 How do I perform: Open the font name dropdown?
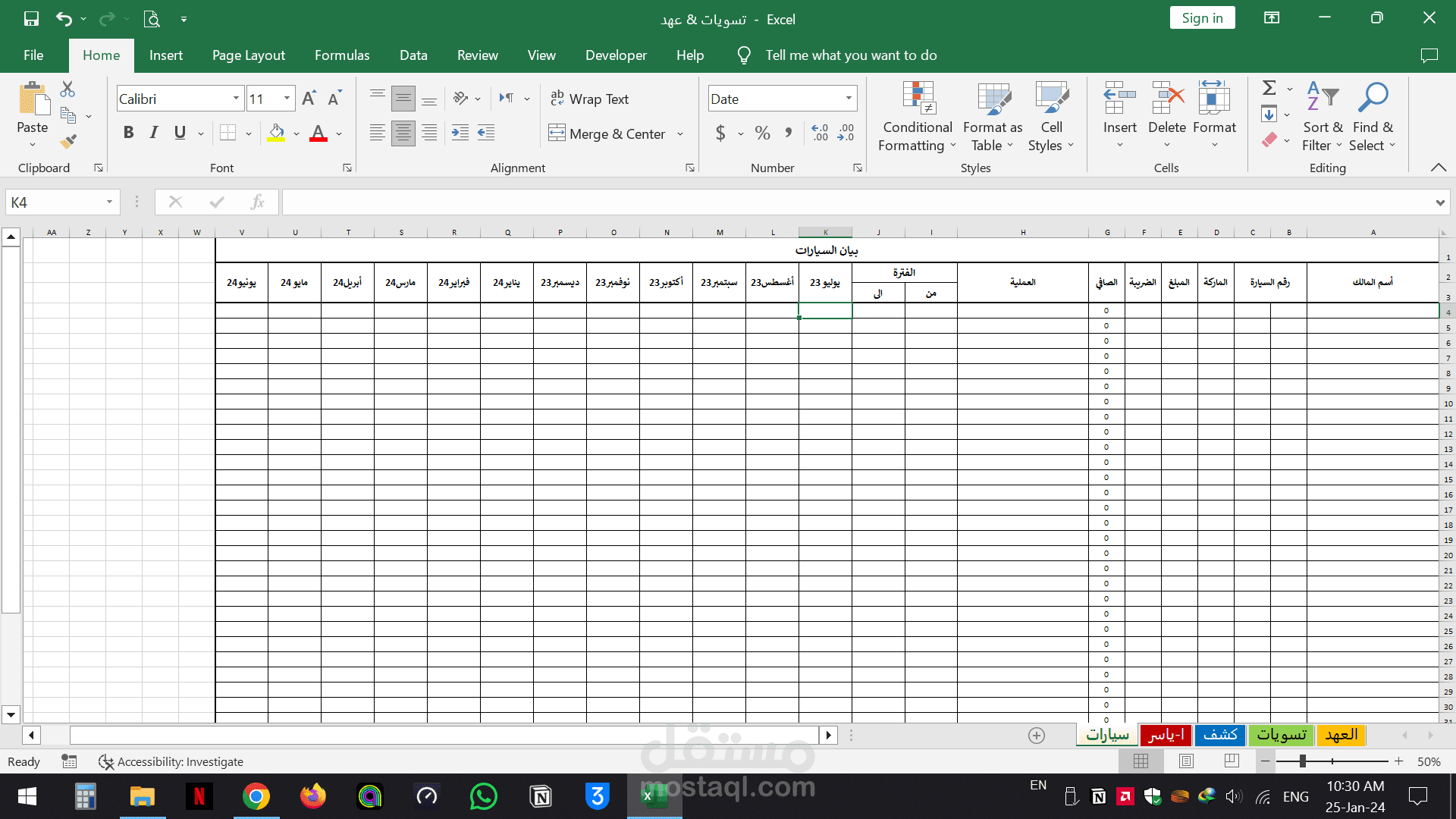coord(236,99)
